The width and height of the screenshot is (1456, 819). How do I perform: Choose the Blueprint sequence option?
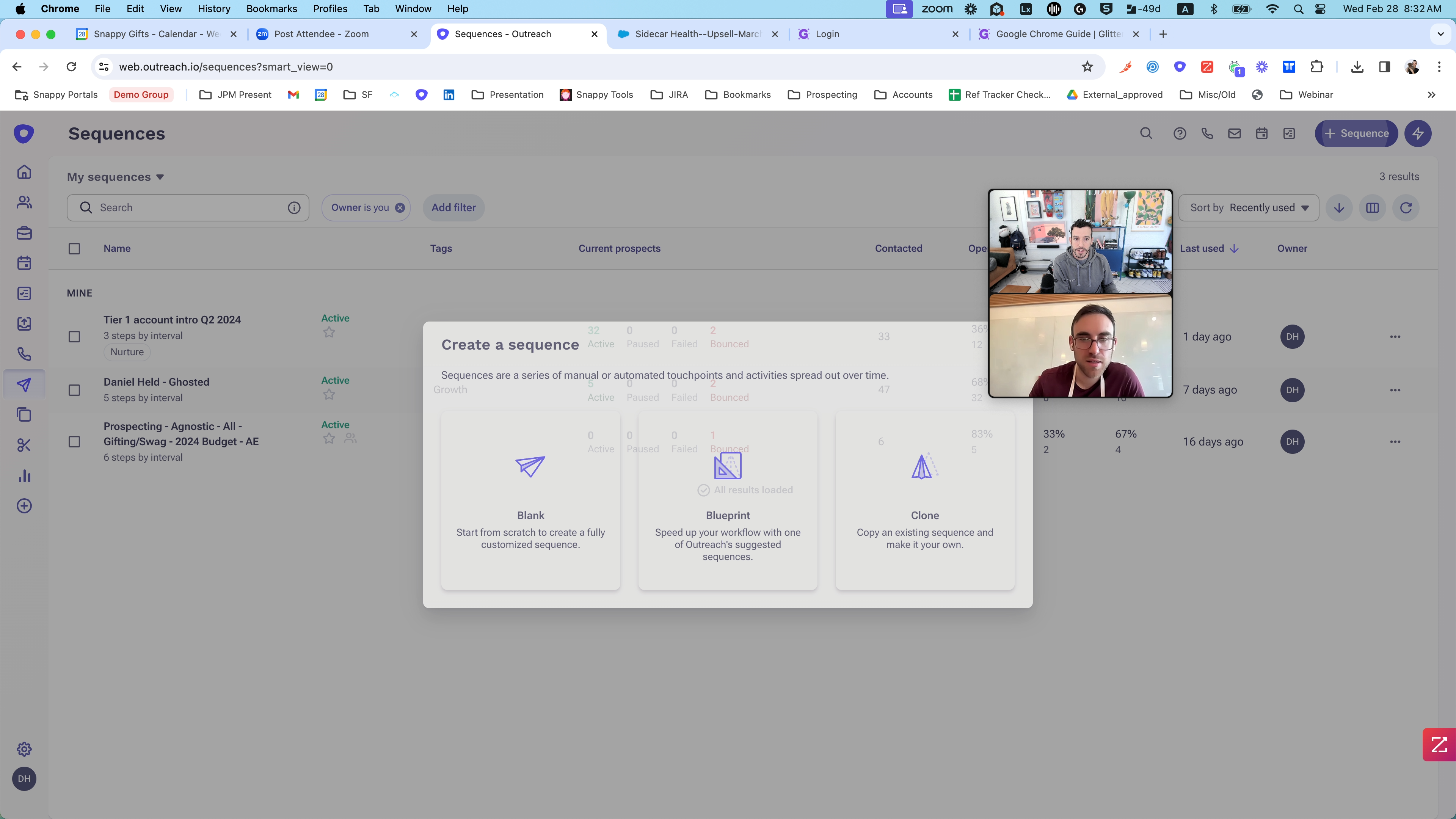[728, 501]
